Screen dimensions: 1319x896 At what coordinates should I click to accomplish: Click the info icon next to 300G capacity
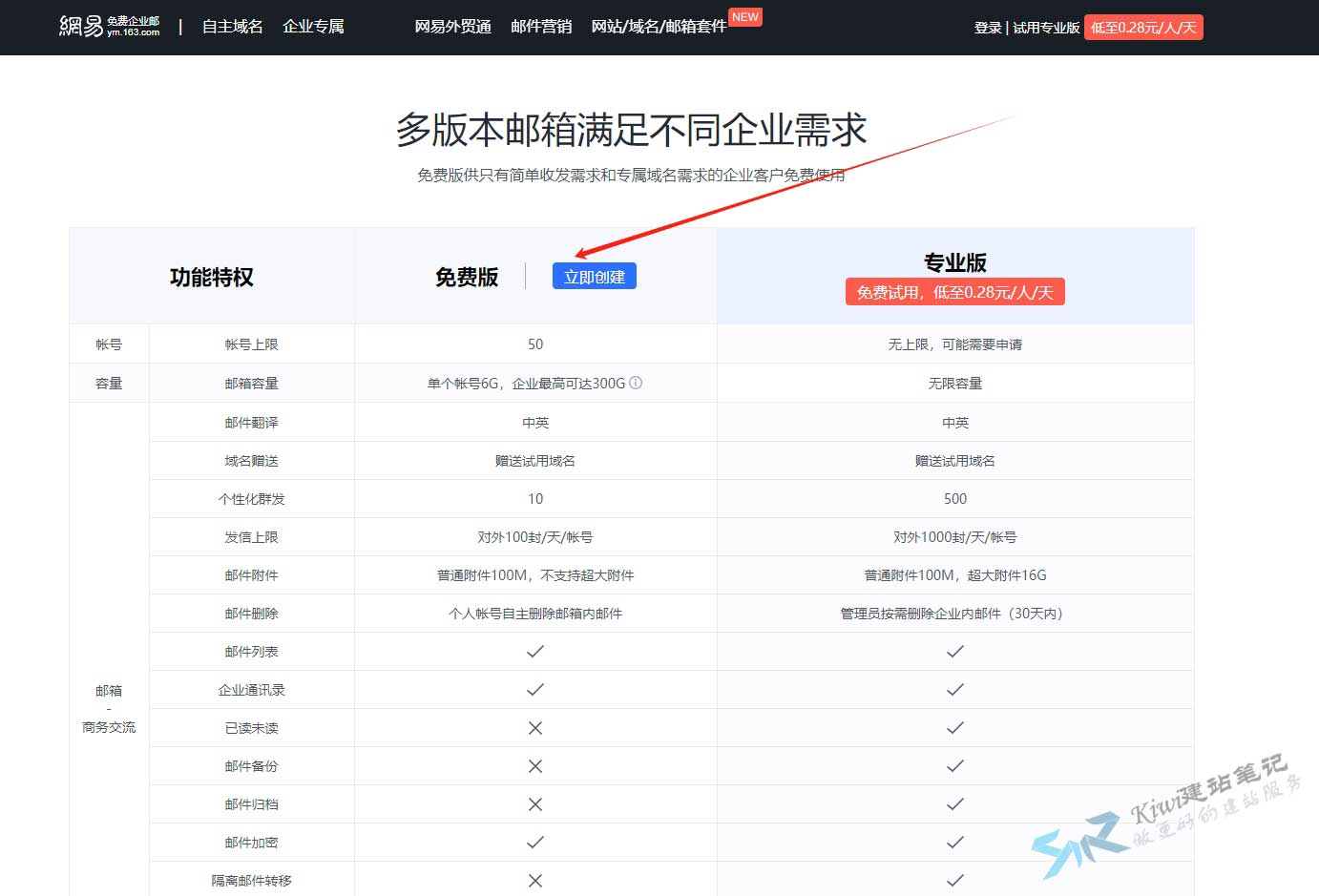click(636, 383)
